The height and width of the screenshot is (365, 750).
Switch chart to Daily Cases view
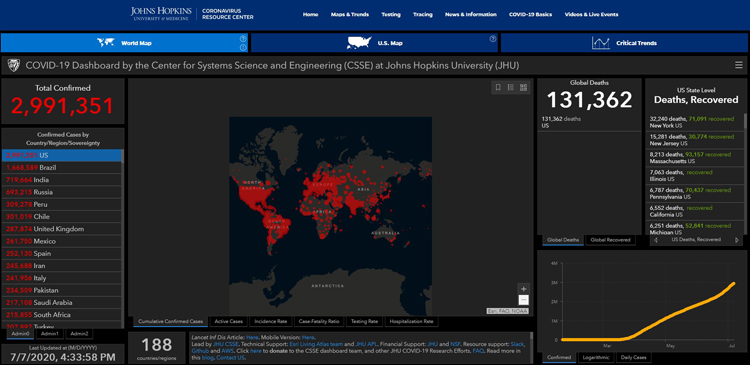click(633, 357)
